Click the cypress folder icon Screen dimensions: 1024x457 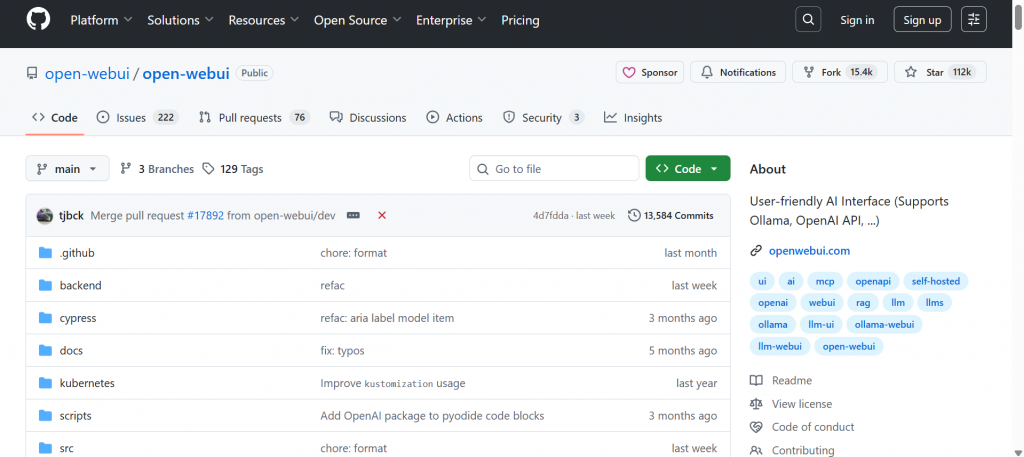point(45,318)
